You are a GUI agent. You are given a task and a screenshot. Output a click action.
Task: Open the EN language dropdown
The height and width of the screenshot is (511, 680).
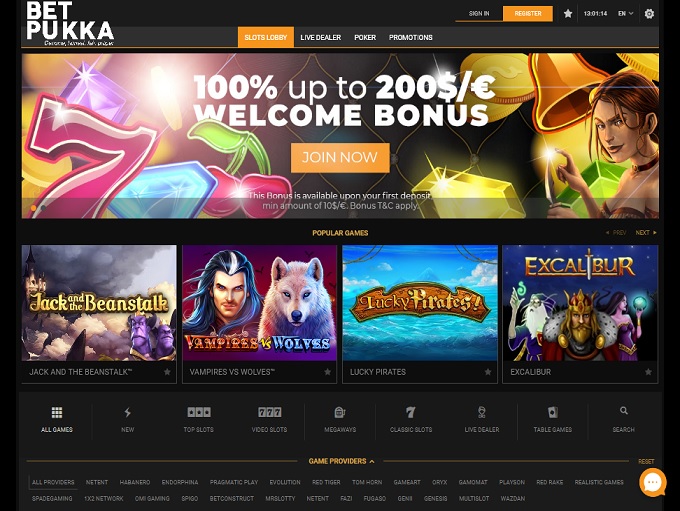(x=625, y=14)
